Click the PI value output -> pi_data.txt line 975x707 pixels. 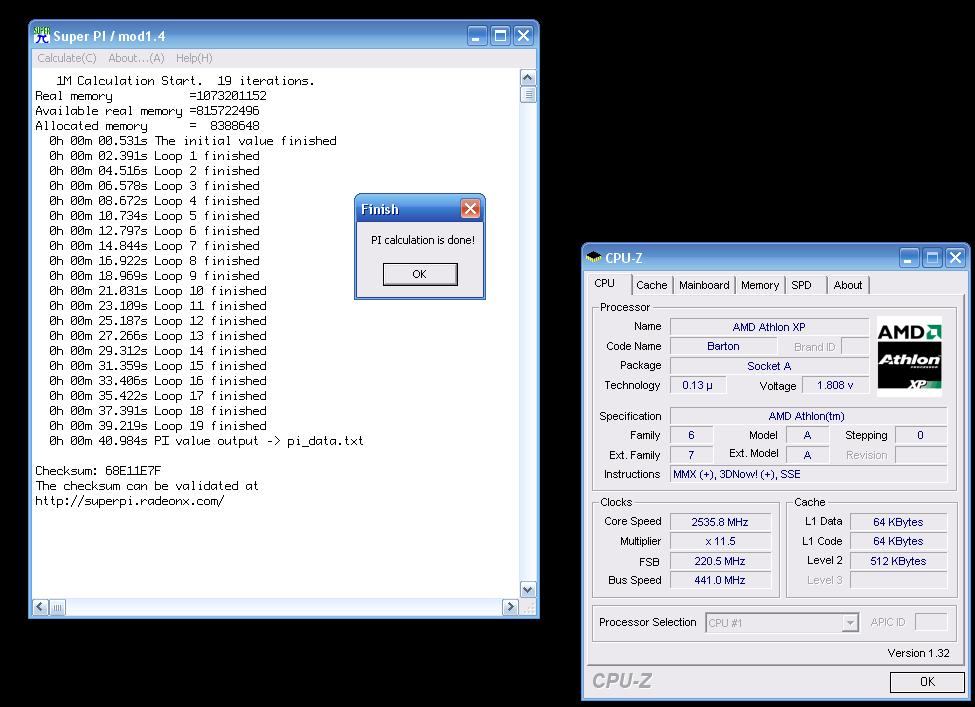pyautogui.click(x=206, y=441)
